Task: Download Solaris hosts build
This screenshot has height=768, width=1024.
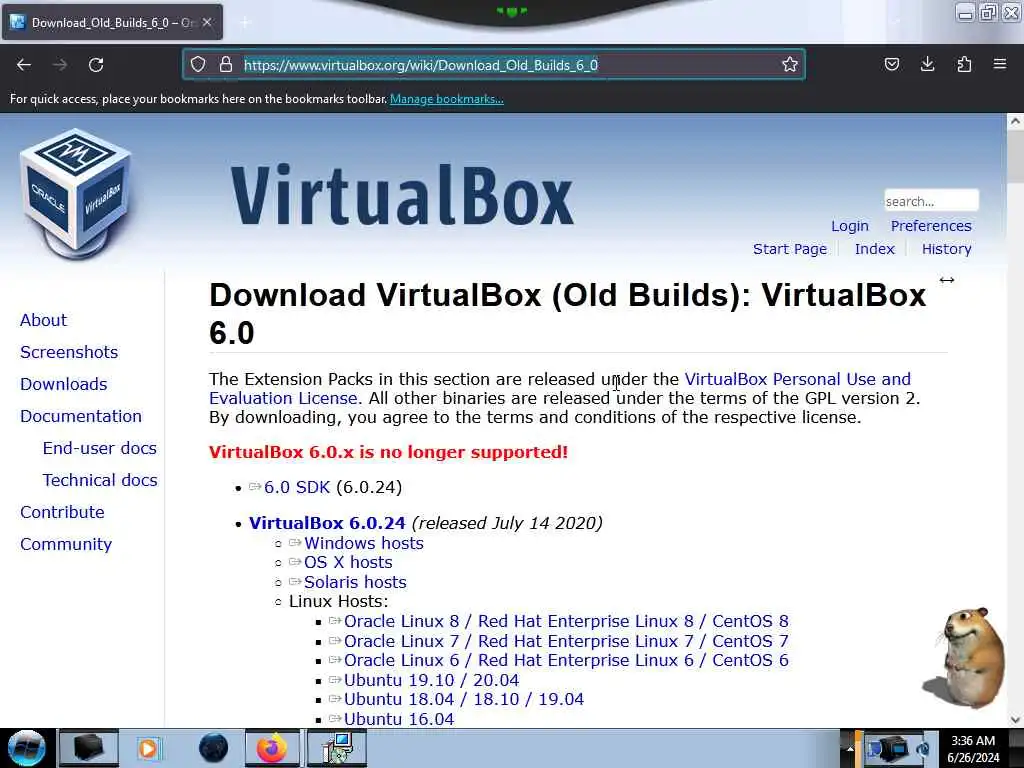Action: 355,582
